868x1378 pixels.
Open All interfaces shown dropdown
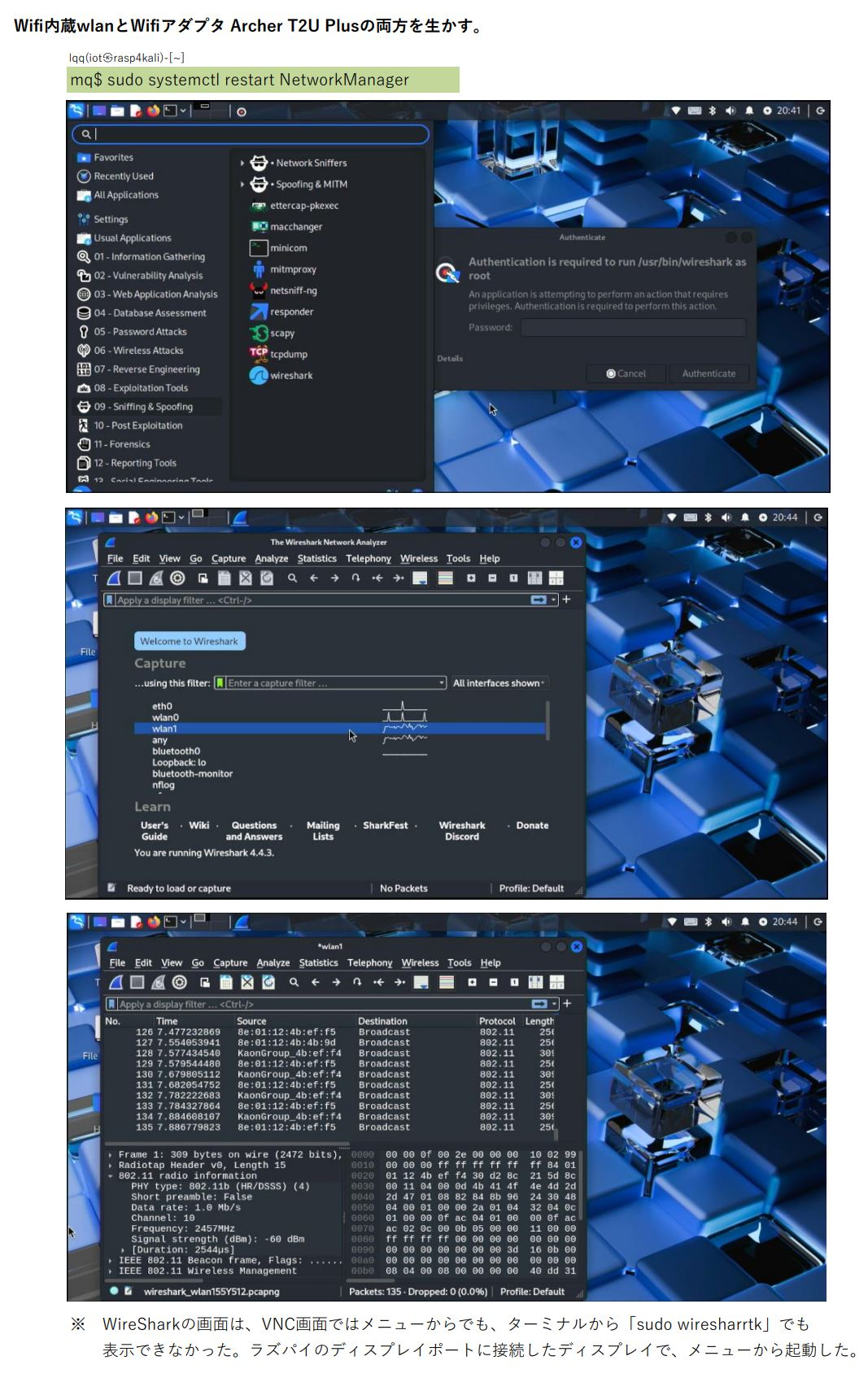tap(498, 683)
